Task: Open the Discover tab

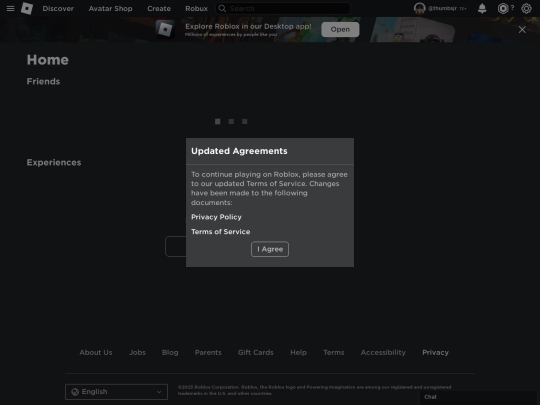Action: 58,9
